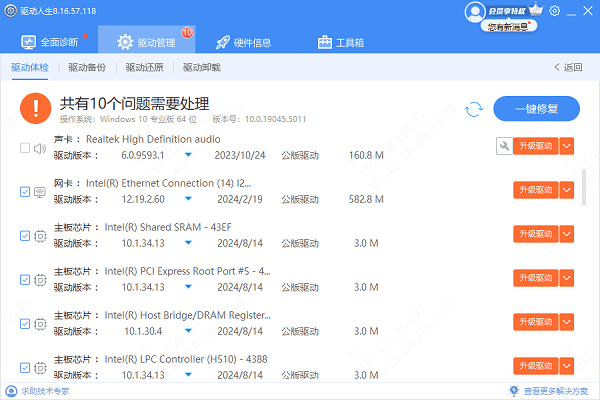Click the wrench icon for Realtek audio

(504, 146)
